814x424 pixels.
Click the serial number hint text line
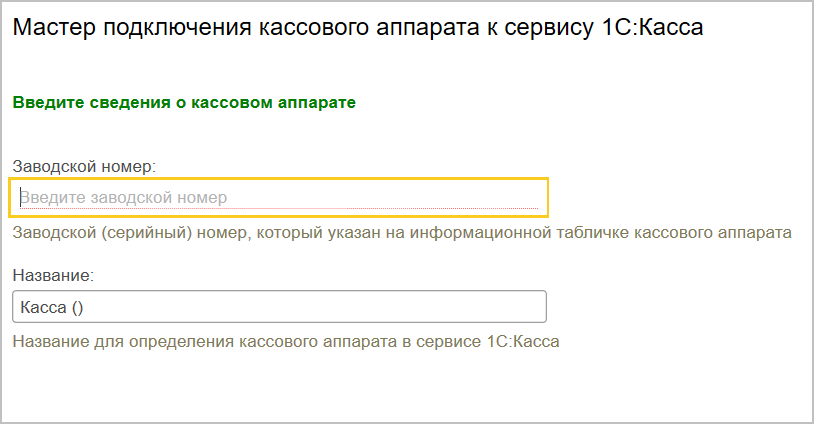(402, 233)
